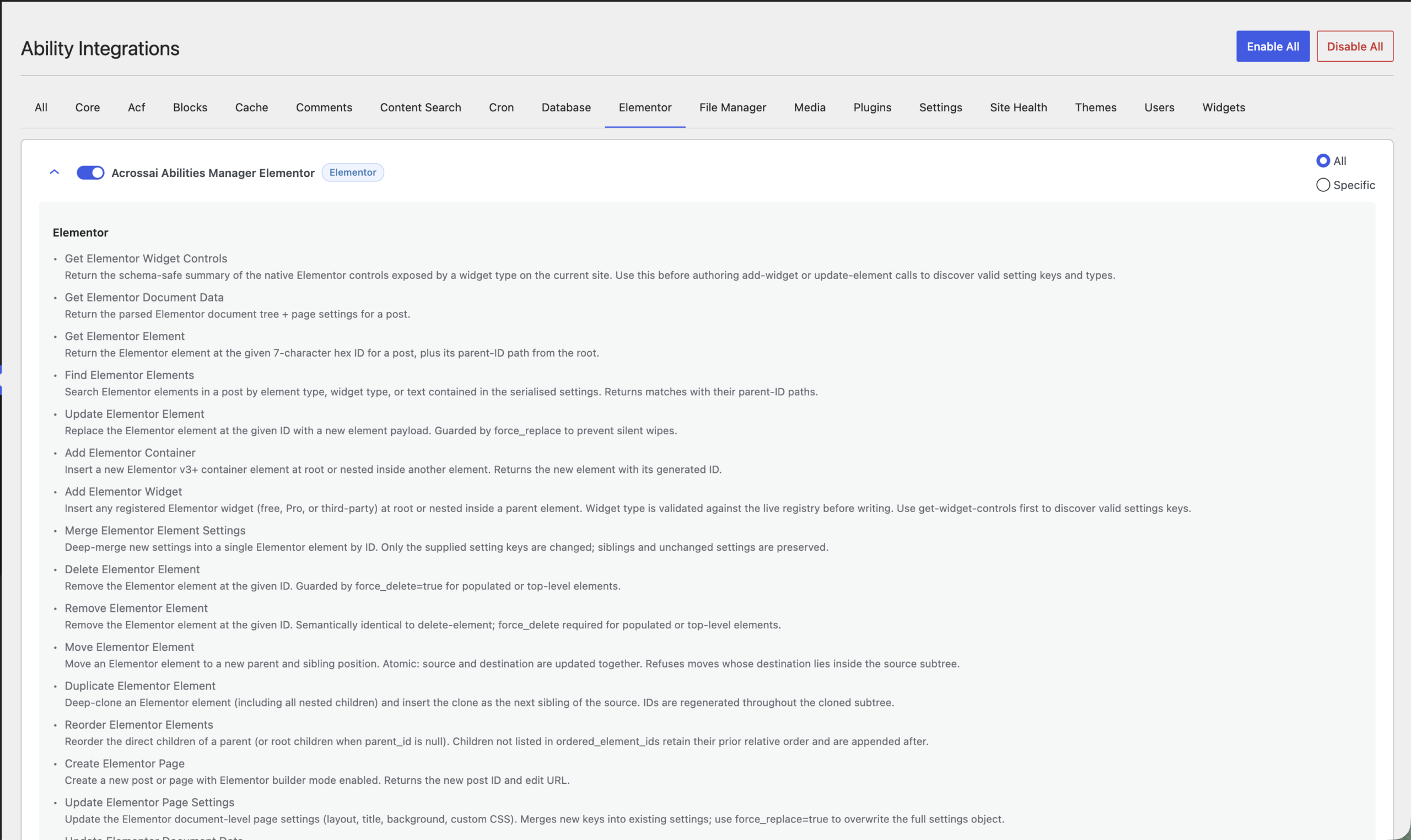Click "Merge Elementor Element Settings" ability

(x=155, y=531)
